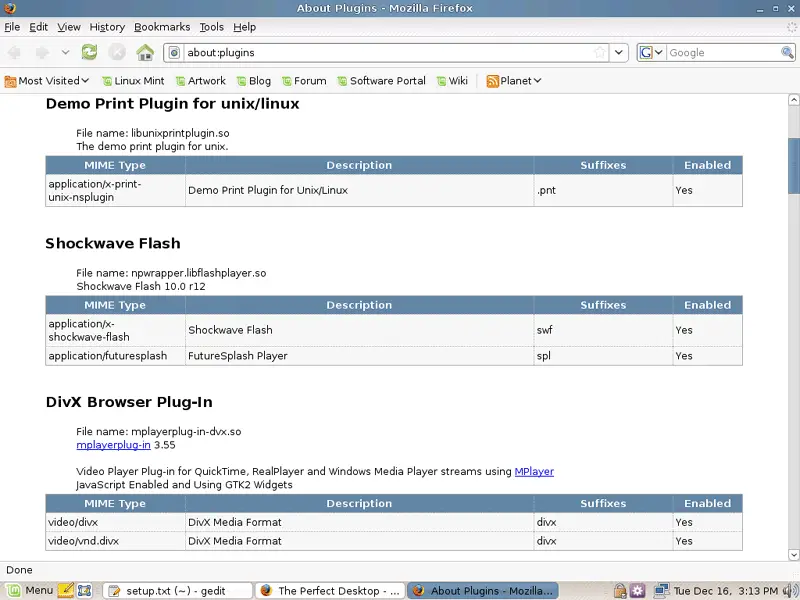The height and width of the screenshot is (600, 800).
Task: Switch to setup.txt gedit window
Action: coord(177,590)
